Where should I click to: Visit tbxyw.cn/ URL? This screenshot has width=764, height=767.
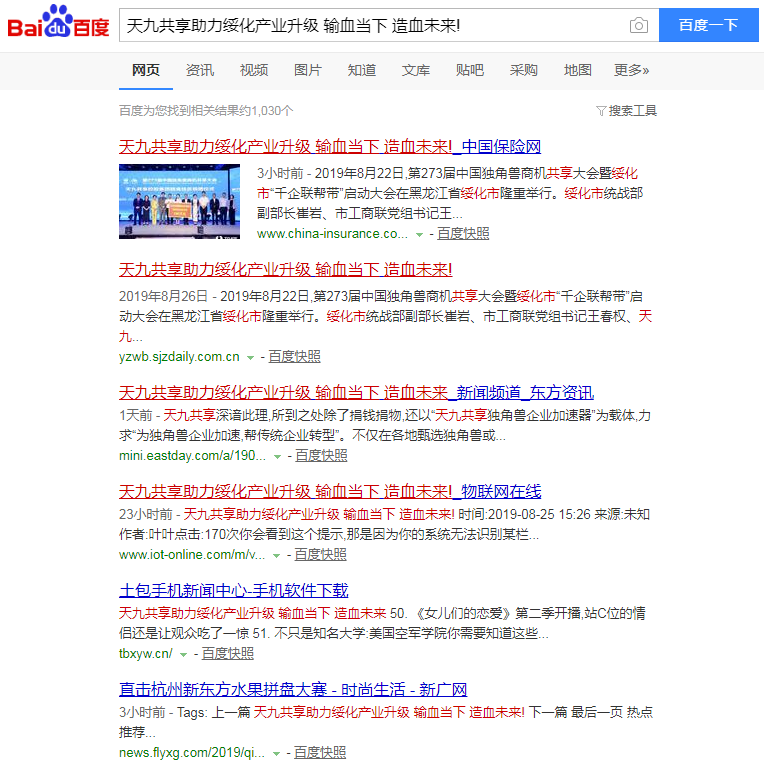(x=145, y=654)
